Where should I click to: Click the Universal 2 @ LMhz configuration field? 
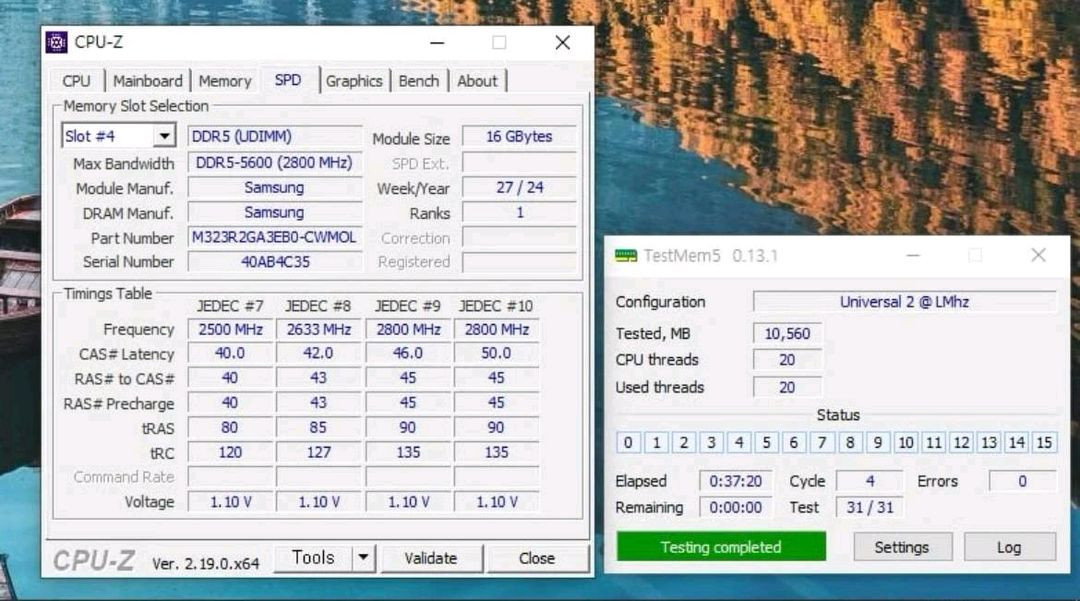point(904,302)
